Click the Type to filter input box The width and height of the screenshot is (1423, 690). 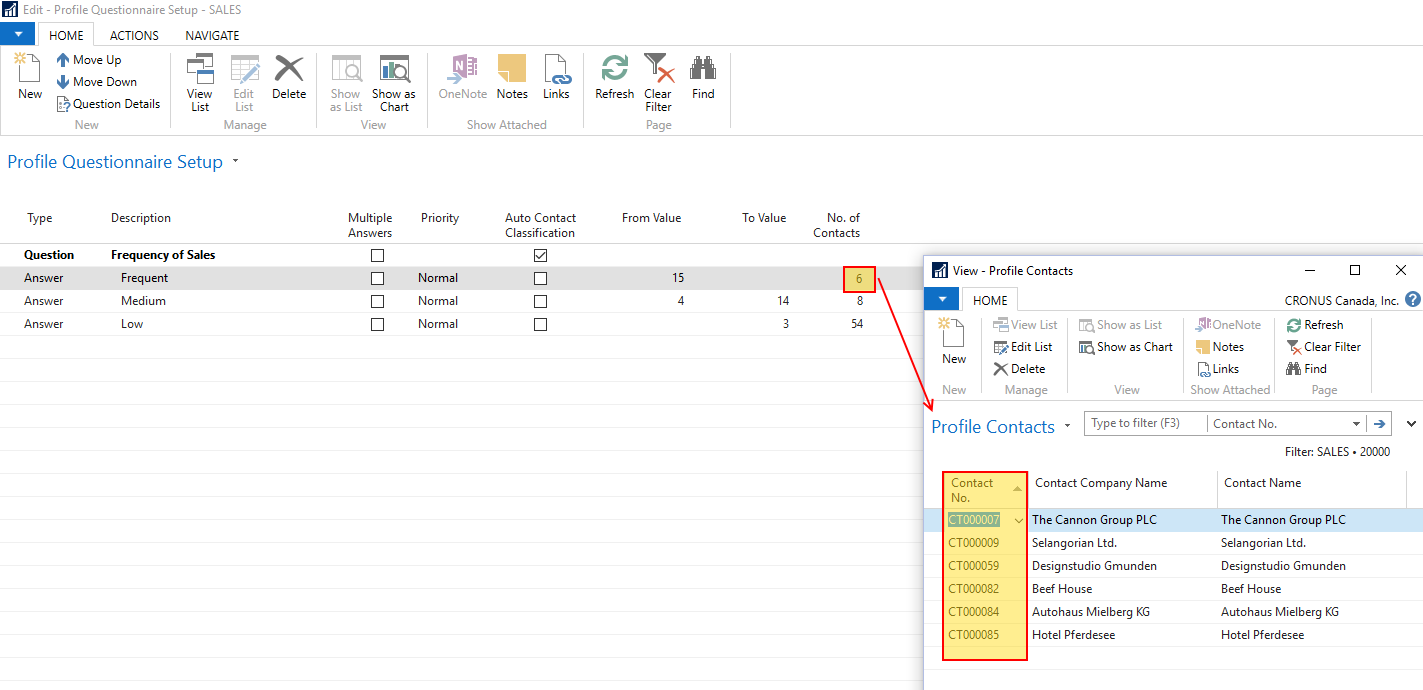[1144, 424]
